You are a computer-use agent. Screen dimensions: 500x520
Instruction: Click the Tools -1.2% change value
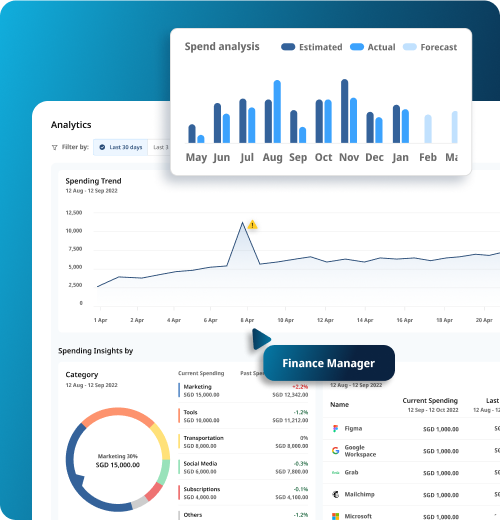[x=301, y=412]
